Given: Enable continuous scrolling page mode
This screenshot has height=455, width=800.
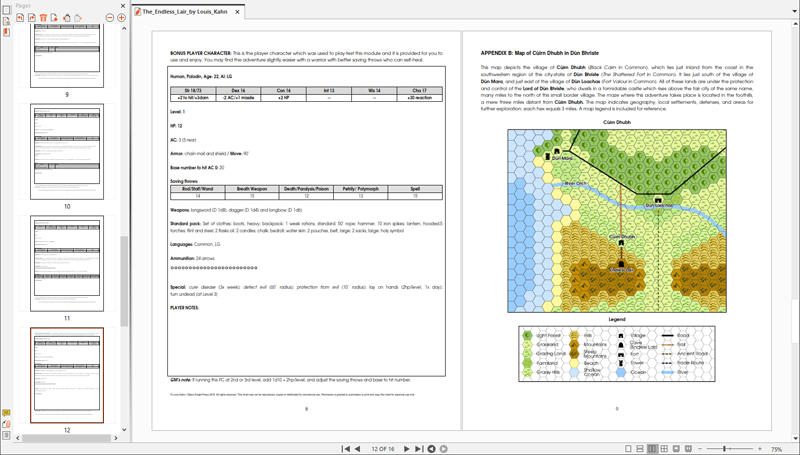Looking at the screenshot, I should 640,449.
